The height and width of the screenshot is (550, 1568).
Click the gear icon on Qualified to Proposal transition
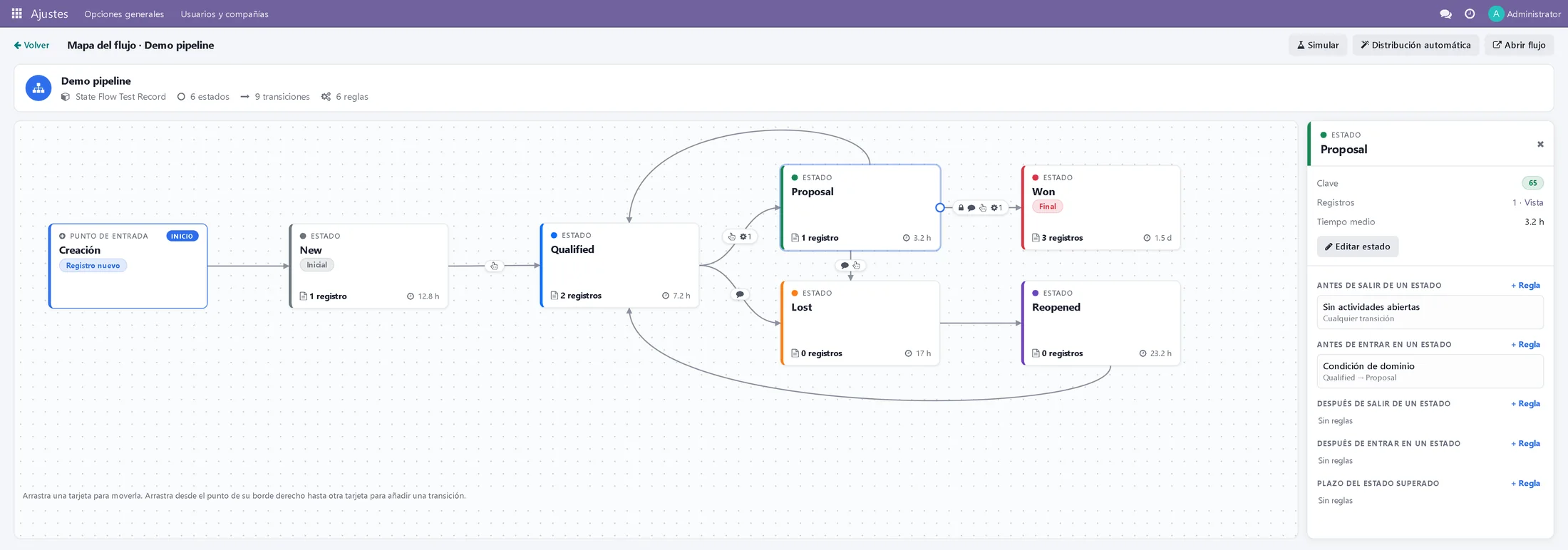tap(743, 237)
